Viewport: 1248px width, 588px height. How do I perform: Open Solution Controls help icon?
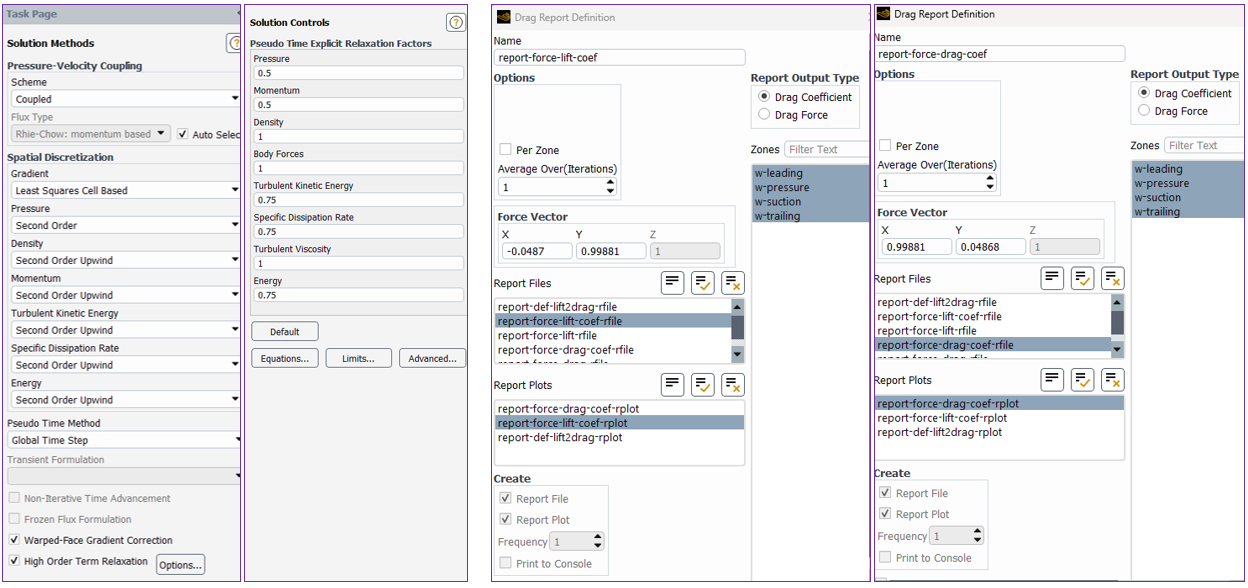[456, 22]
